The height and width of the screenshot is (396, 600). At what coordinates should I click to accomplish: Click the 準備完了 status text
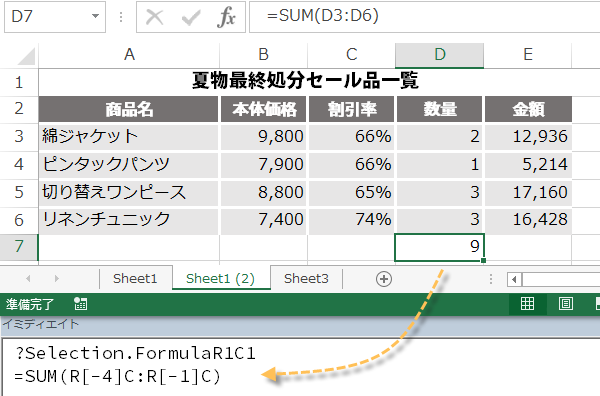pyautogui.click(x=29, y=305)
